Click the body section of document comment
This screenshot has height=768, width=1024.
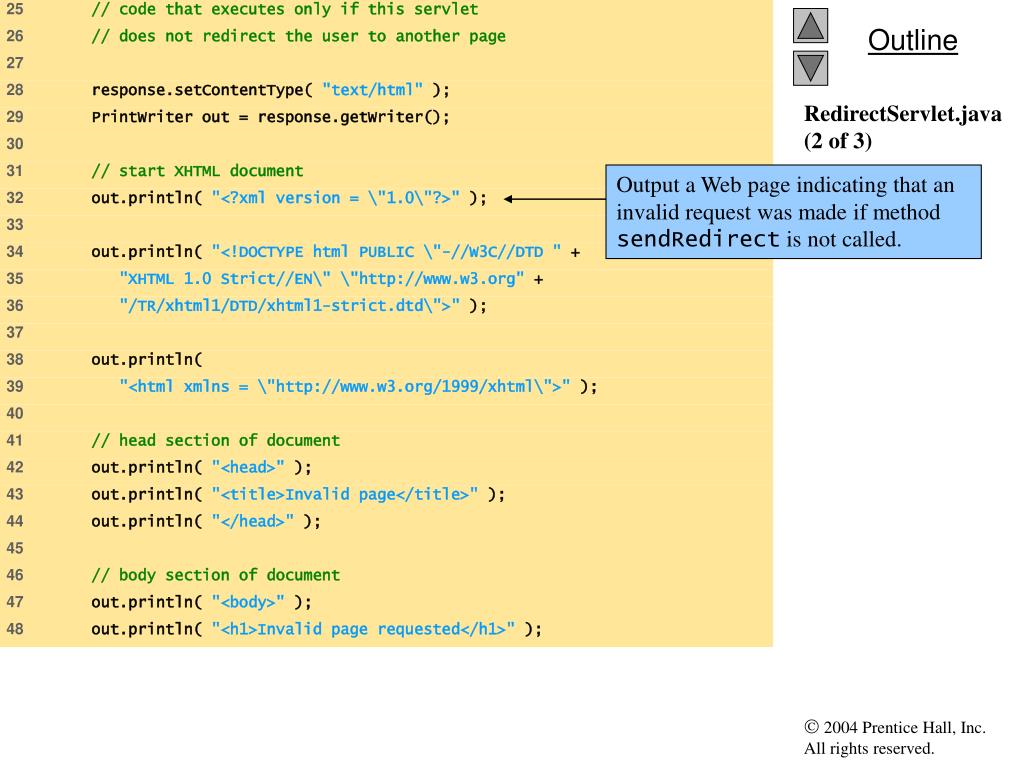[216, 575]
